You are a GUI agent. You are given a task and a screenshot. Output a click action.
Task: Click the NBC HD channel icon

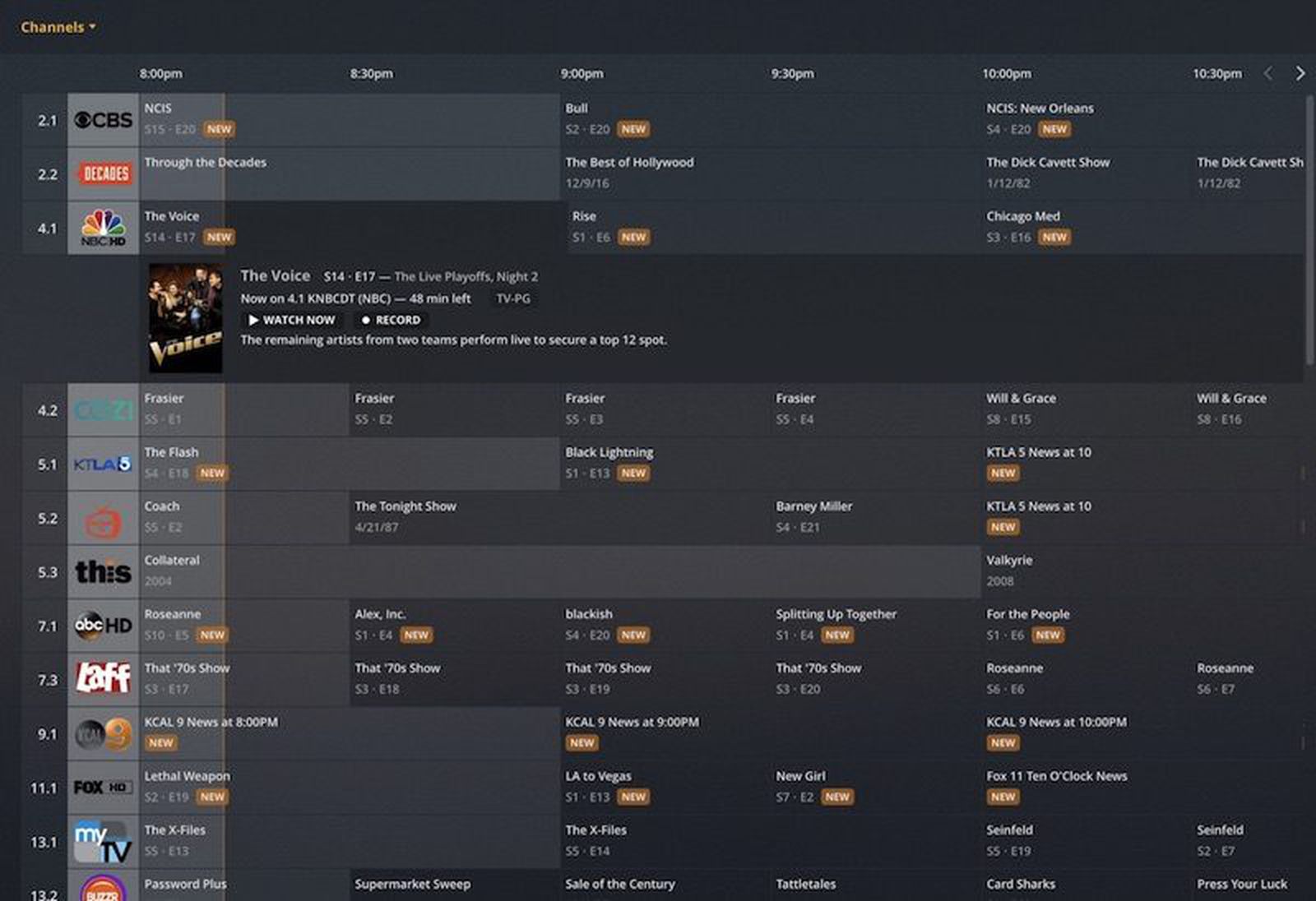[102, 228]
